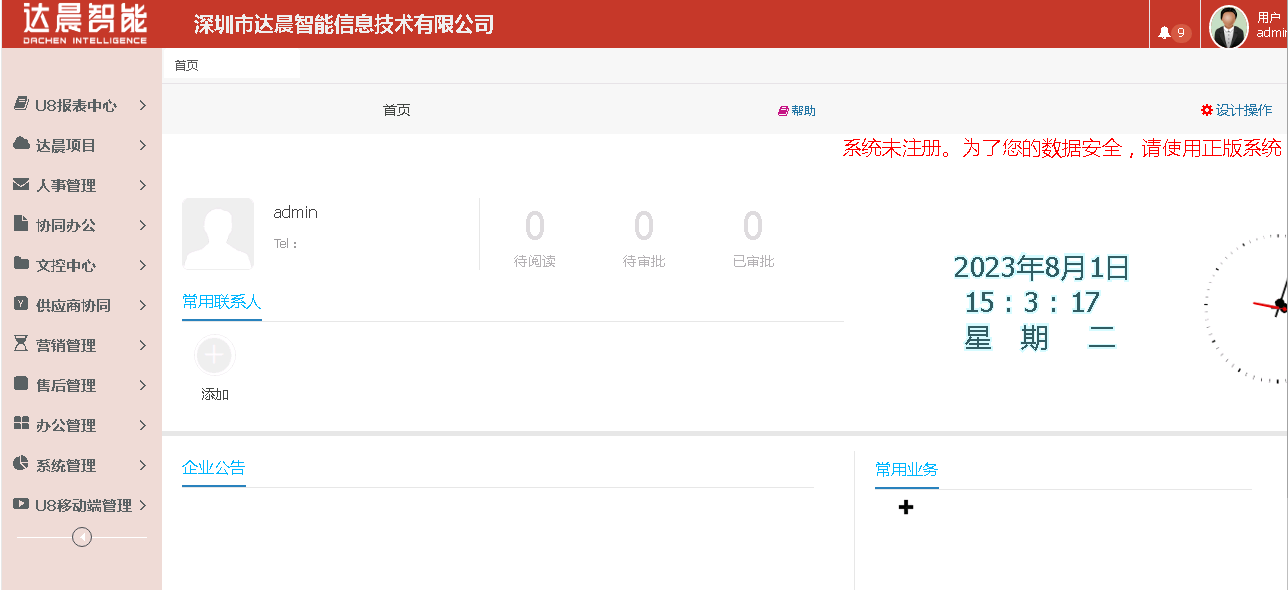This screenshot has height=590, width=1288.
Task: Click the 供应商协同 sidebar icon
Action: pyautogui.click(x=21, y=304)
